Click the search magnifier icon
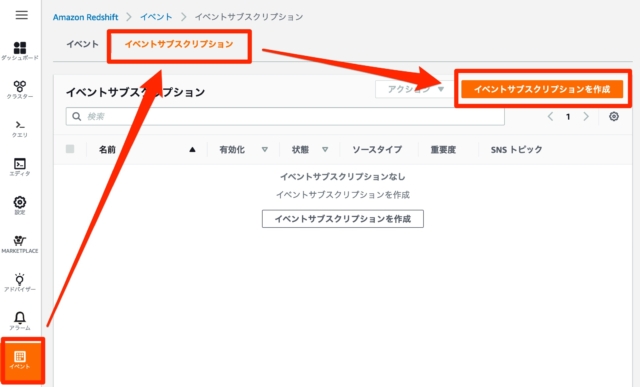 [76, 116]
